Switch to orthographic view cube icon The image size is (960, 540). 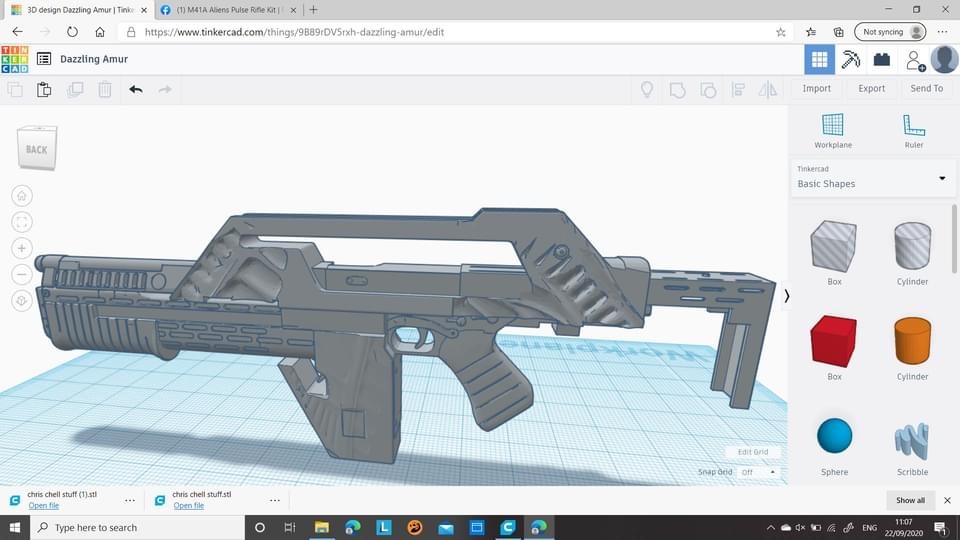tap(21, 301)
